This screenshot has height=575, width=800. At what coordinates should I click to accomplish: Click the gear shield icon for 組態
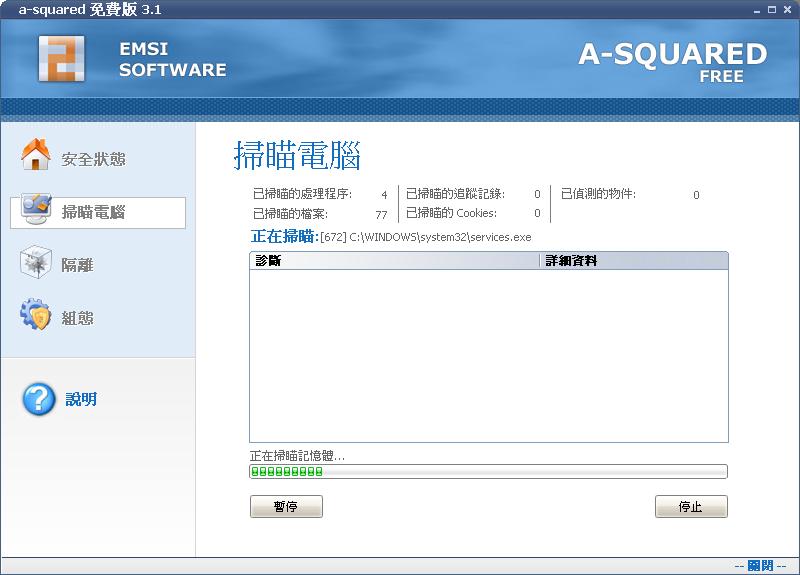point(36,314)
